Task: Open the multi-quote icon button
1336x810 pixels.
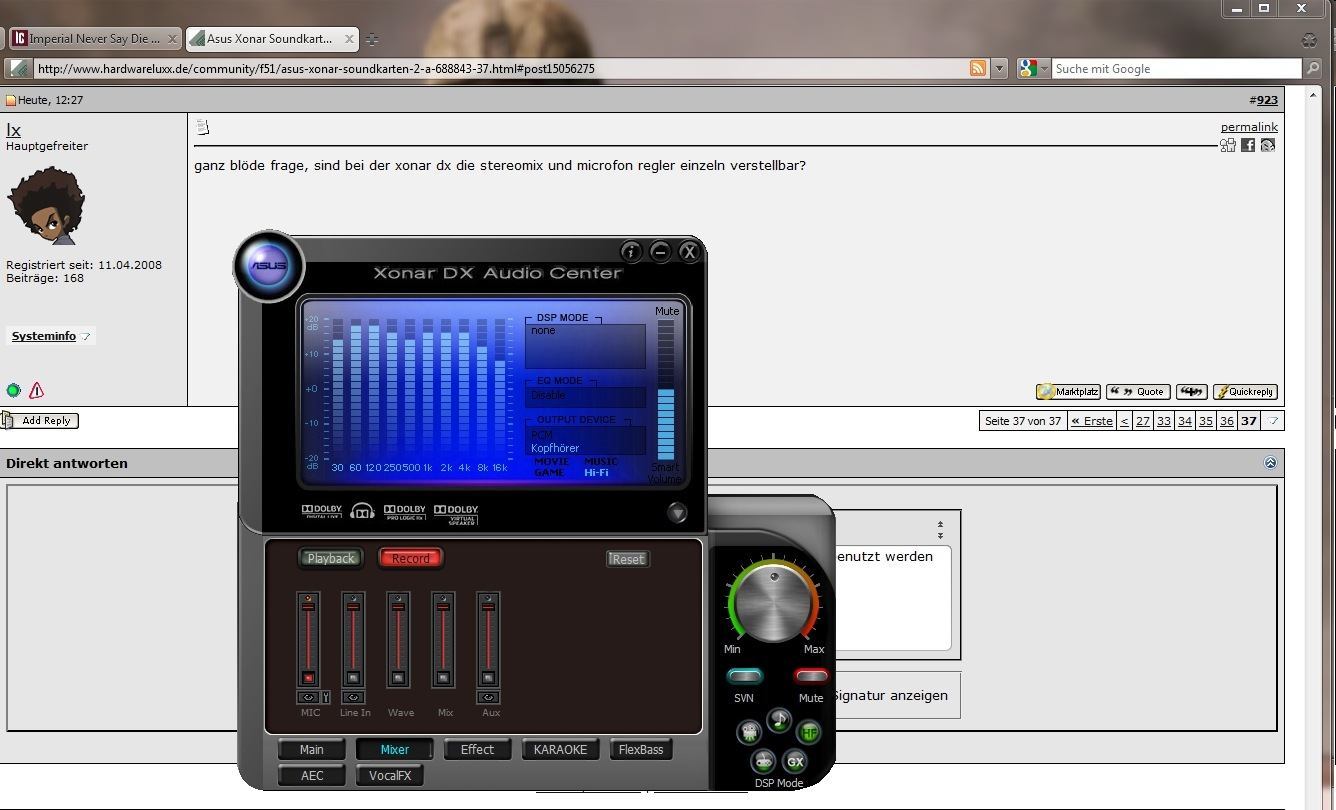Action: 1191,392
